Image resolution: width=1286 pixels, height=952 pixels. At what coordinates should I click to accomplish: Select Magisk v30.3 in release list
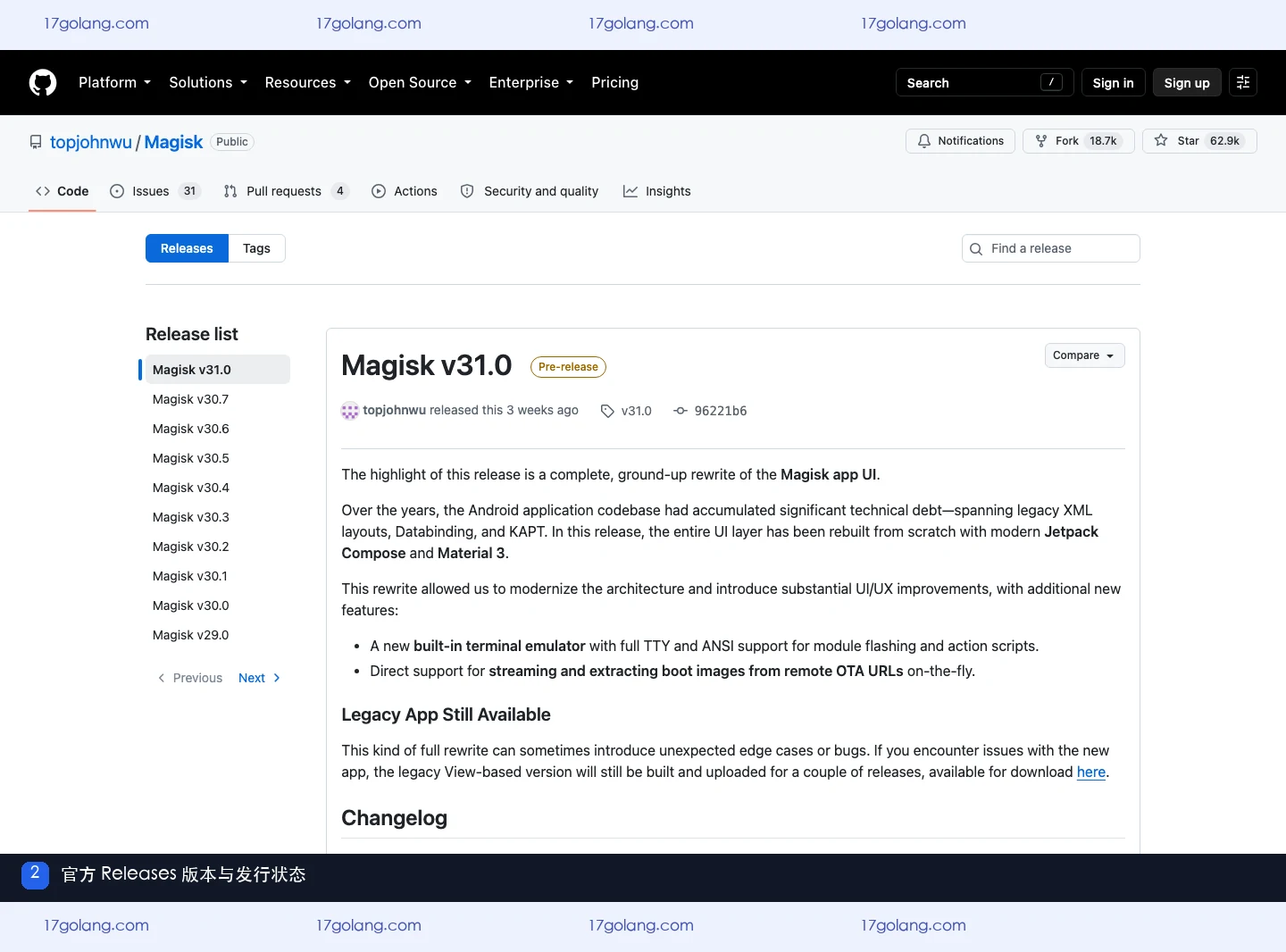pos(217,517)
